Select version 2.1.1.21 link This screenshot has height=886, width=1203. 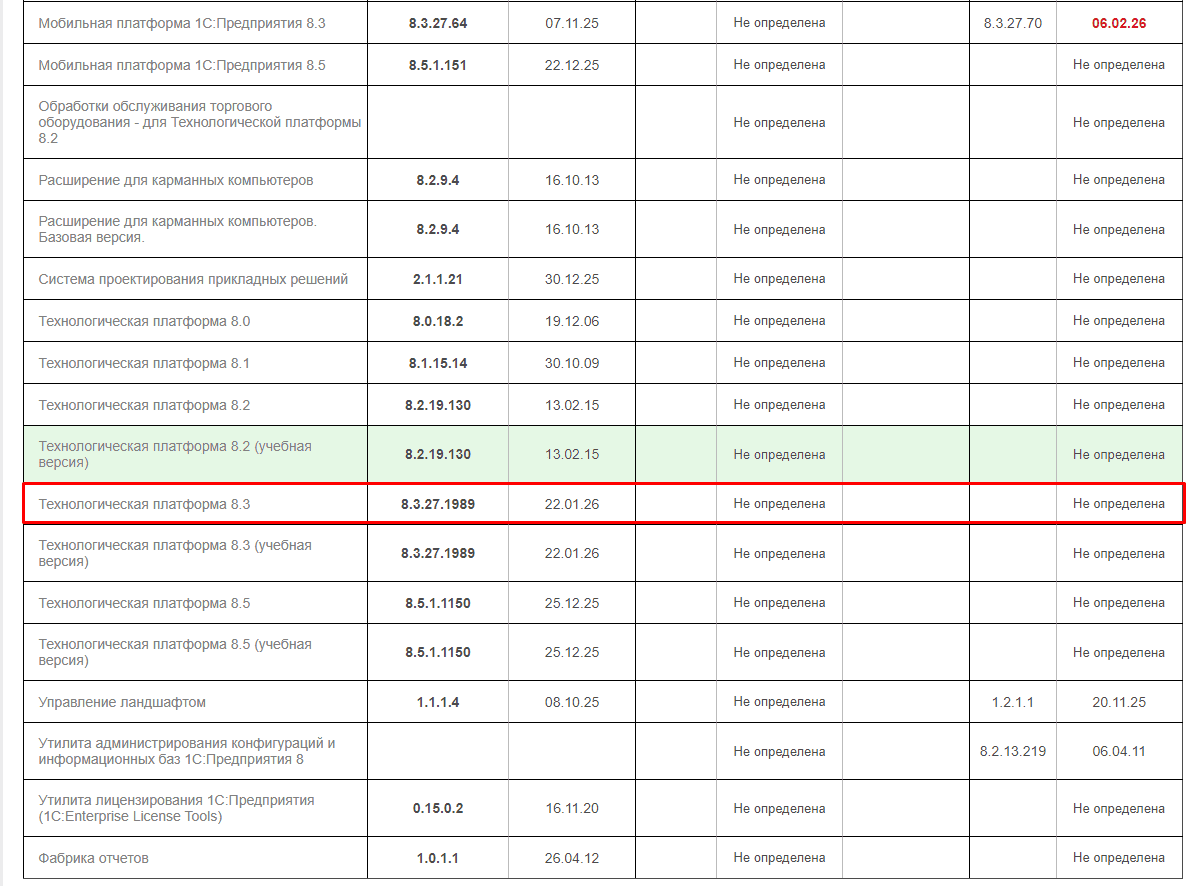point(437,279)
